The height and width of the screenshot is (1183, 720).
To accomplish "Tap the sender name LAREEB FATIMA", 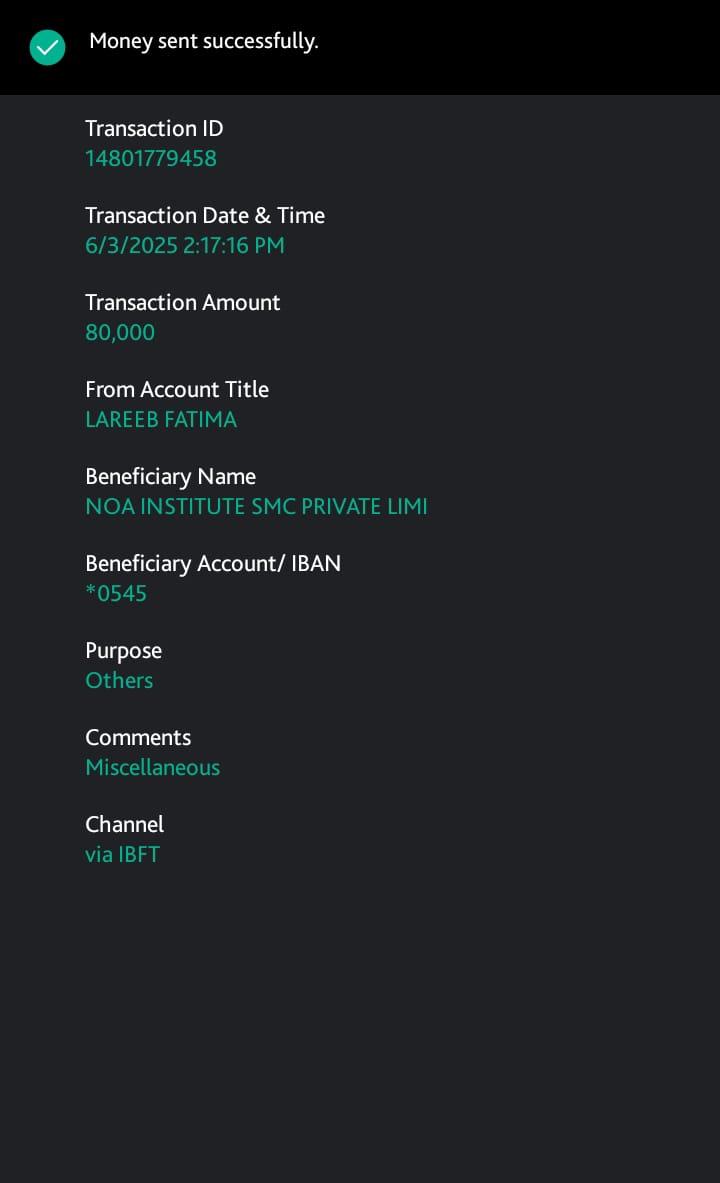I will (x=161, y=420).
